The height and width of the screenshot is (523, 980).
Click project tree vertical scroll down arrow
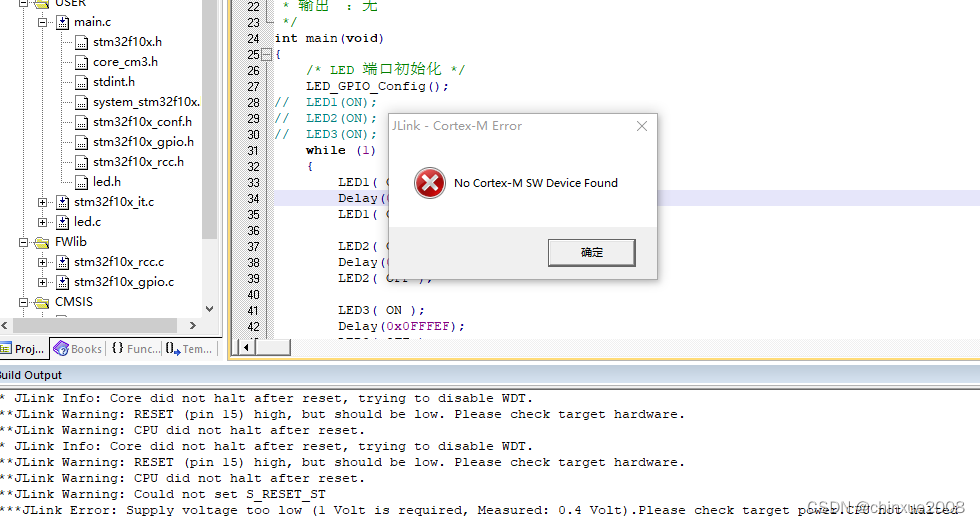point(210,309)
